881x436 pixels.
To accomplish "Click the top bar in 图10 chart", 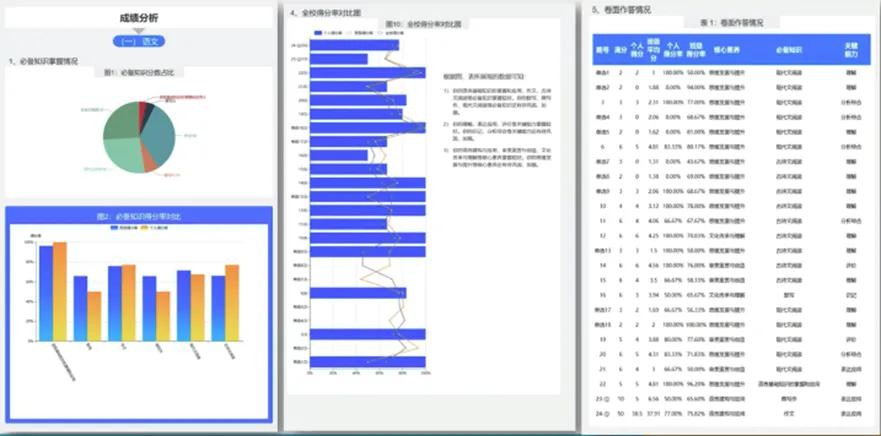I will [355, 45].
